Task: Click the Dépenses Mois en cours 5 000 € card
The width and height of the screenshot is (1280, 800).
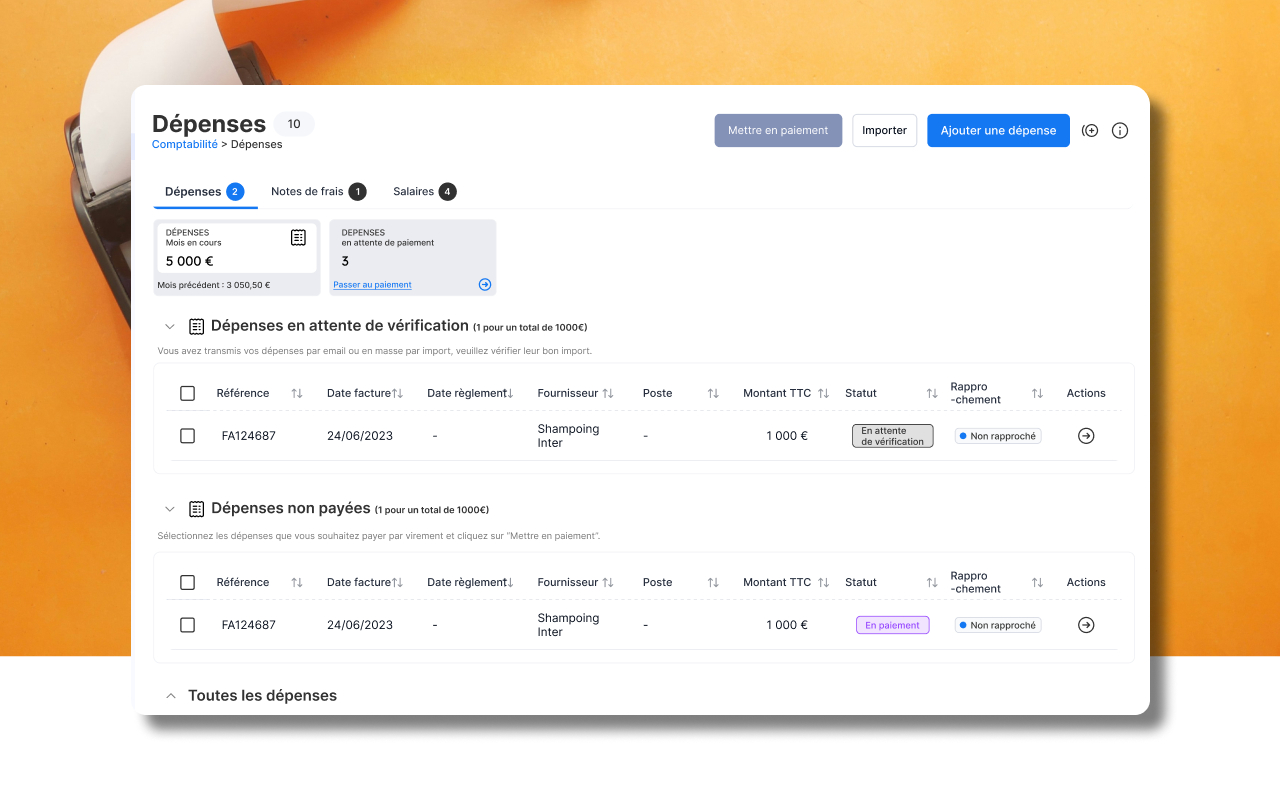Action: (x=237, y=258)
